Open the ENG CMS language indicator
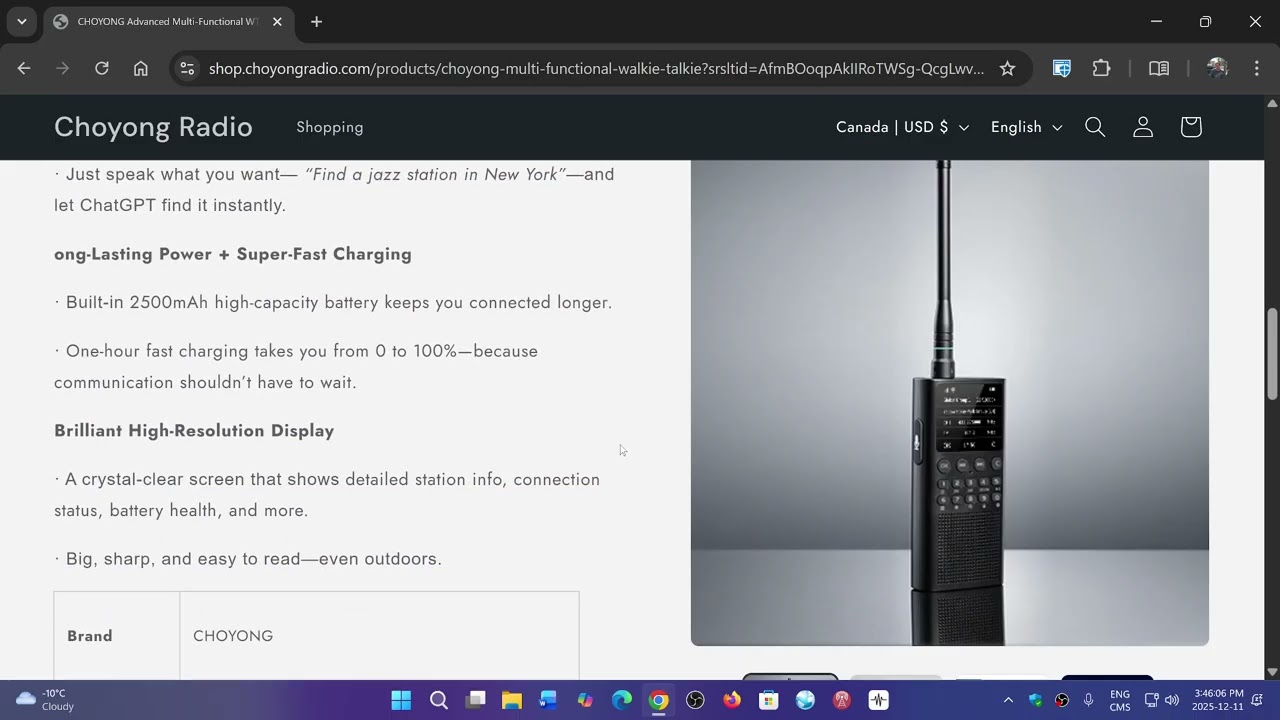The width and height of the screenshot is (1280, 720). click(1120, 700)
